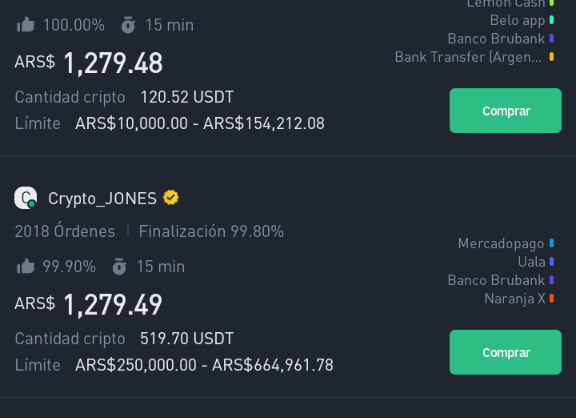Open the Crypto_JONES merchant profile name

pyautogui.click(x=102, y=199)
